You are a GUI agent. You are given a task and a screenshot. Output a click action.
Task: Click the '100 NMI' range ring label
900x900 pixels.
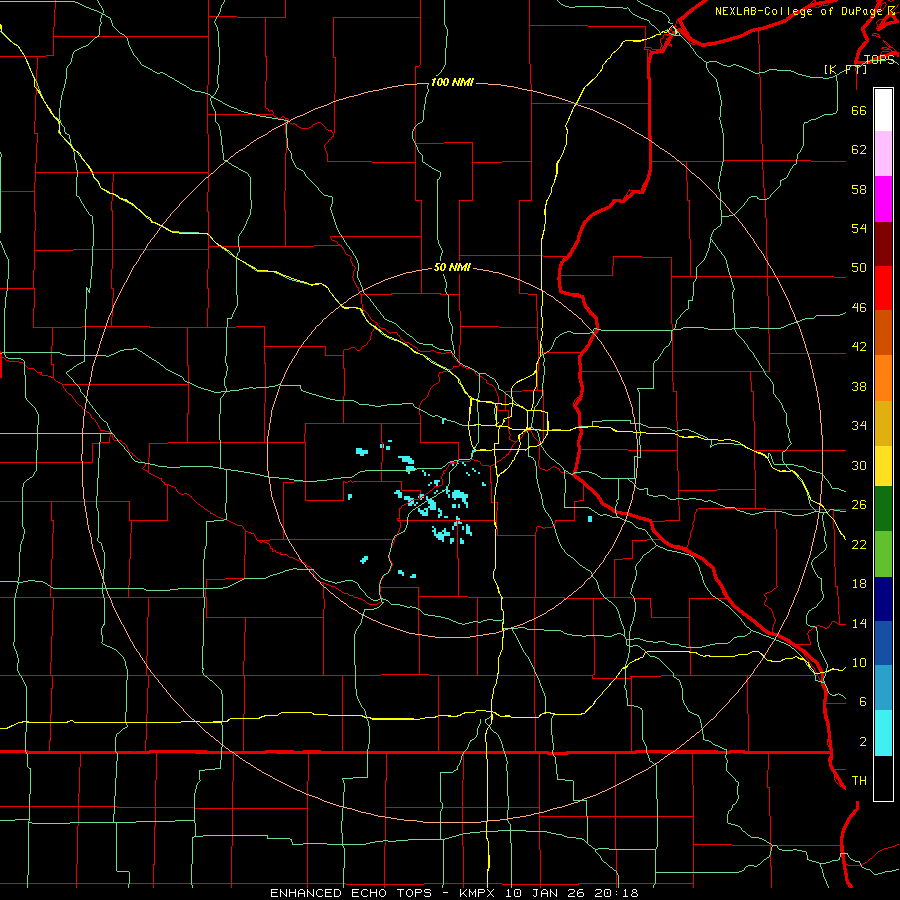click(x=452, y=83)
